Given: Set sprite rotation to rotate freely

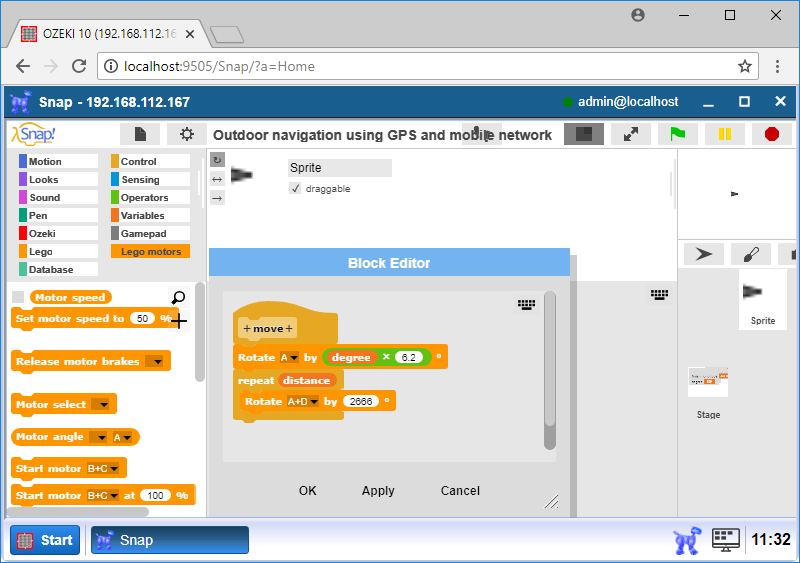Looking at the screenshot, I should point(217,160).
